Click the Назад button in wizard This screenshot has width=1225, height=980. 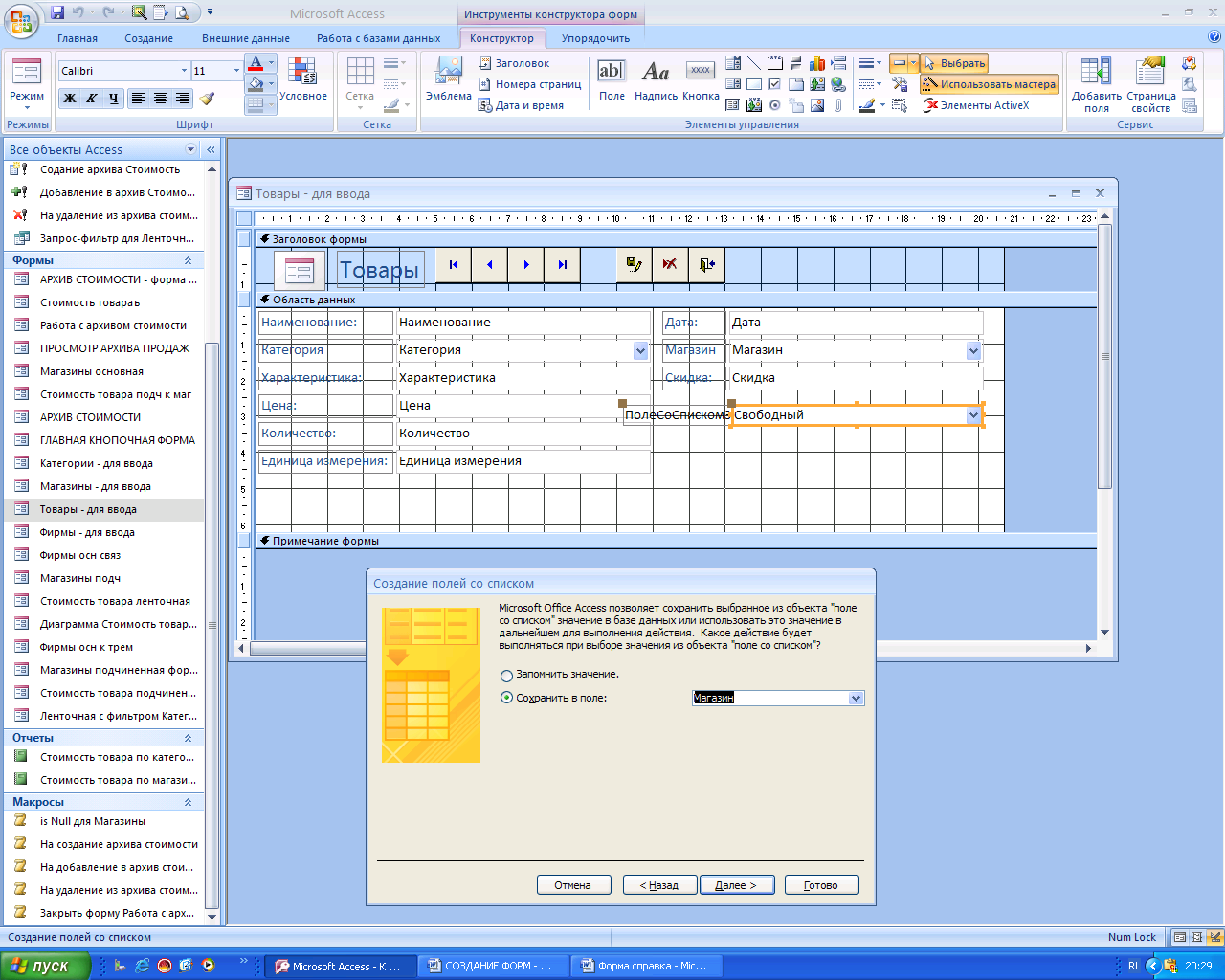[x=658, y=885]
